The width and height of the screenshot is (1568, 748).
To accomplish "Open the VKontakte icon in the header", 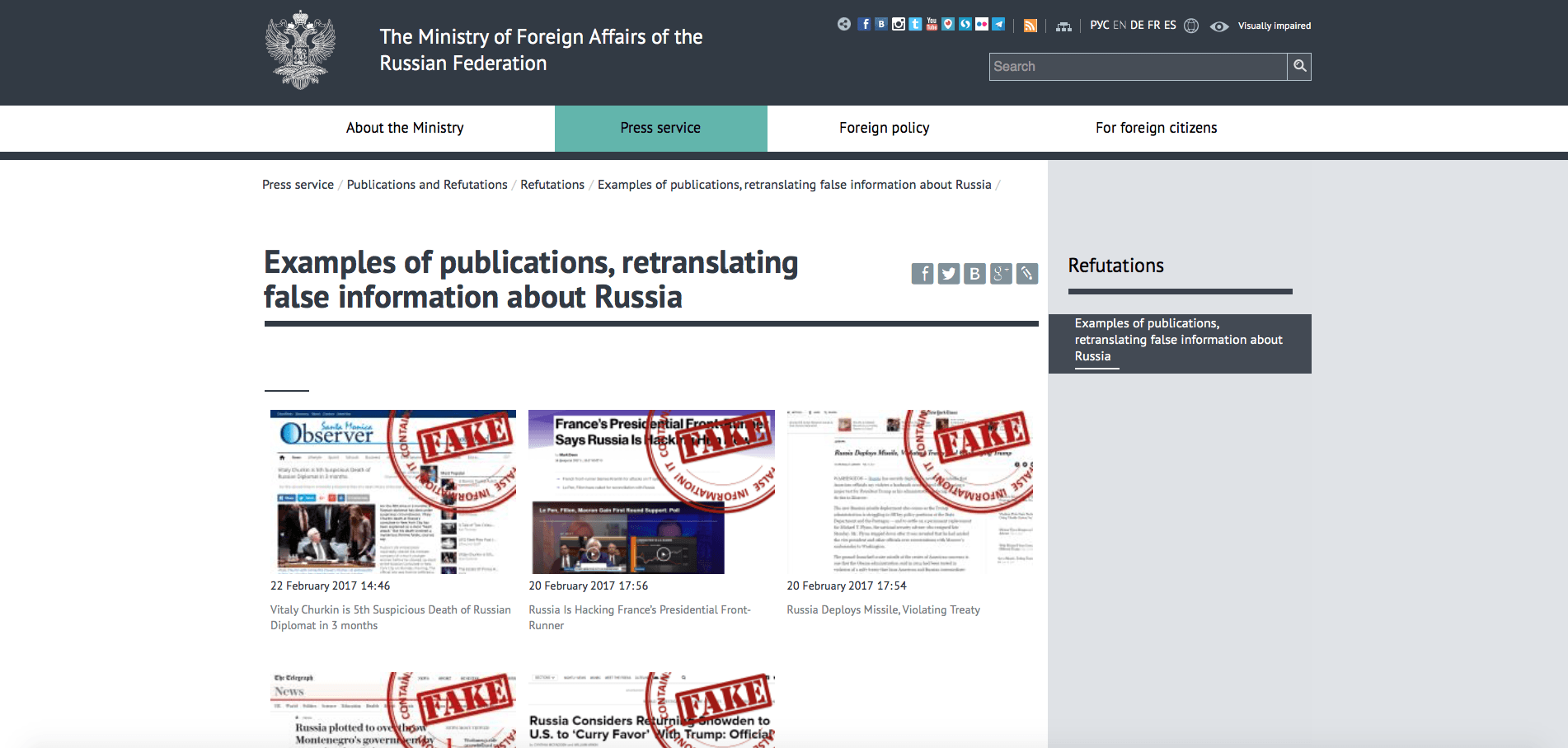I will pos(881,24).
